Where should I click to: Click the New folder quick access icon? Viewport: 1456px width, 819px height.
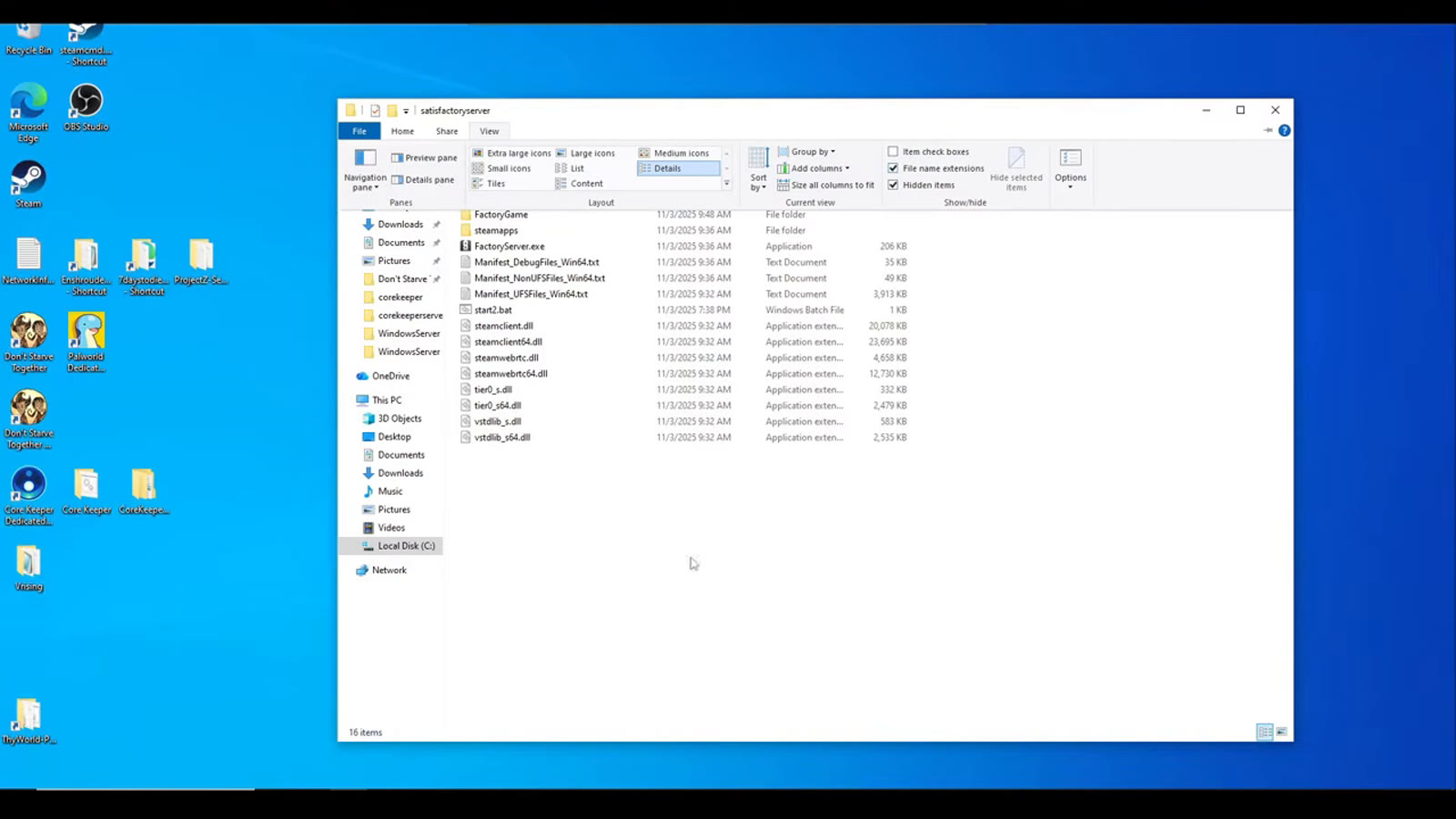coord(391,110)
